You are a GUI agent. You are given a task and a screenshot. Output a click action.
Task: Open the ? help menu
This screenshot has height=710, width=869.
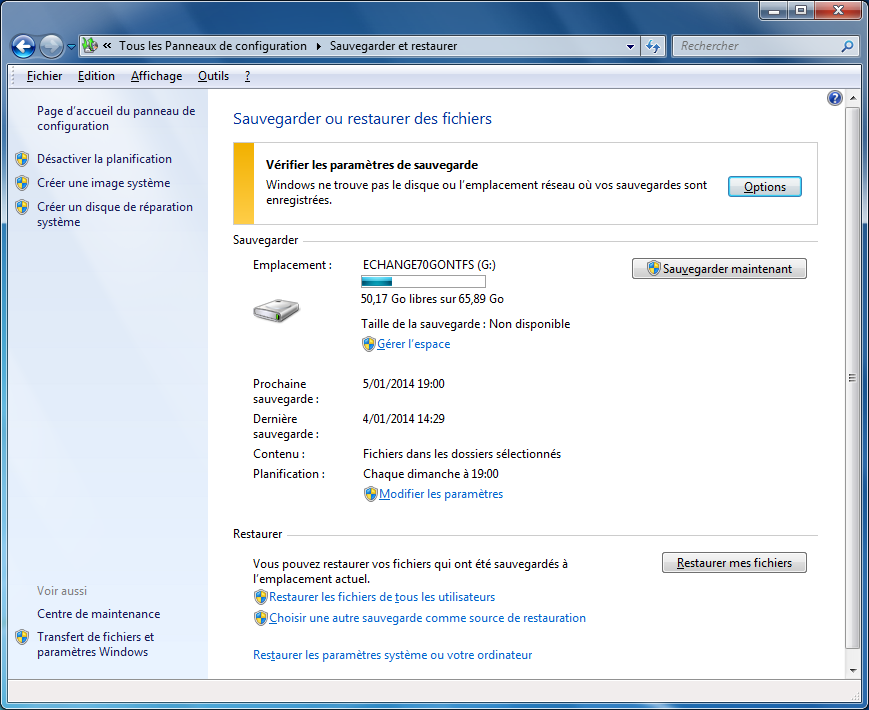tap(247, 76)
